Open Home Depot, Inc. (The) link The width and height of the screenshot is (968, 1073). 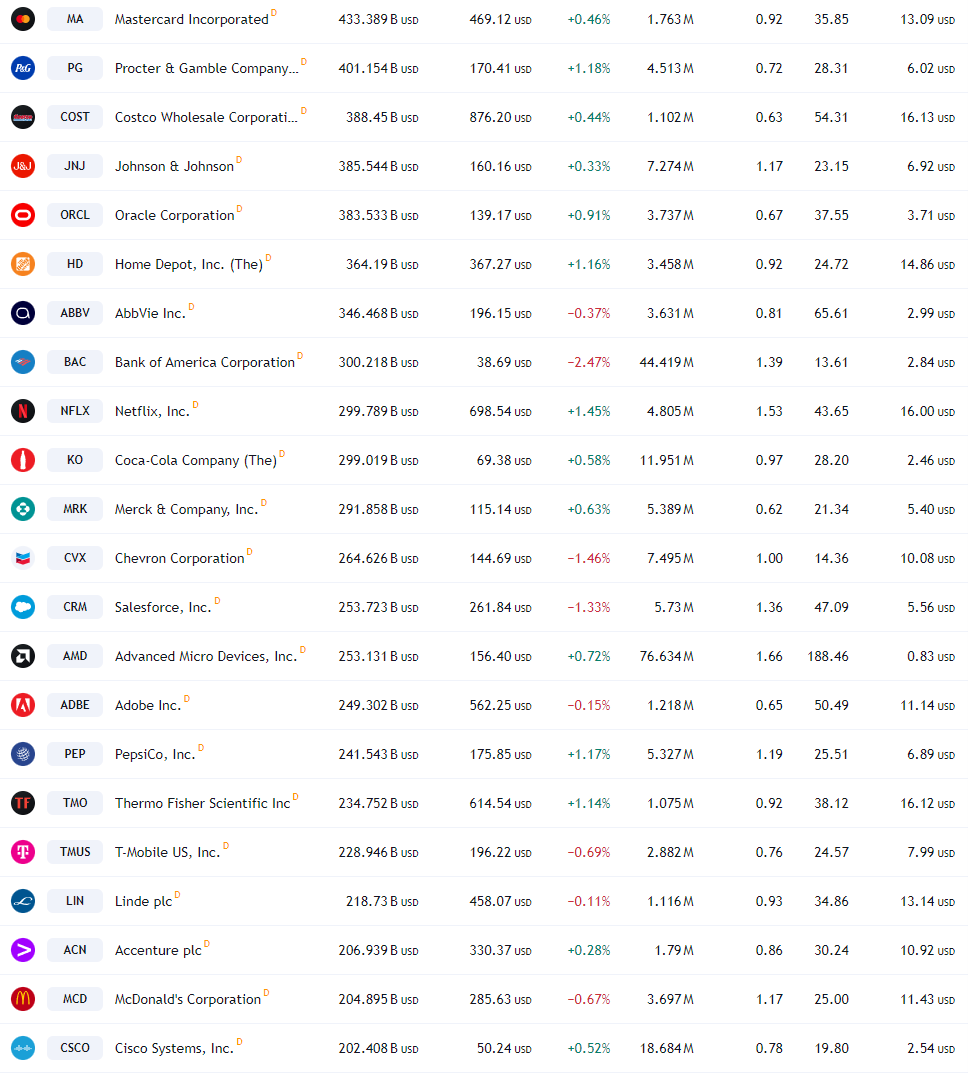pos(189,264)
